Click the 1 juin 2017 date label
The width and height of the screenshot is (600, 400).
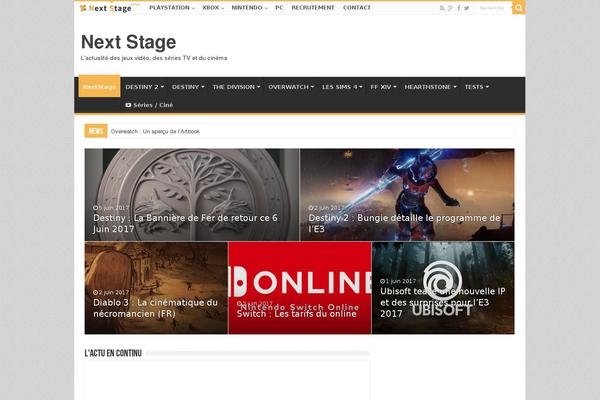[398, 281]
